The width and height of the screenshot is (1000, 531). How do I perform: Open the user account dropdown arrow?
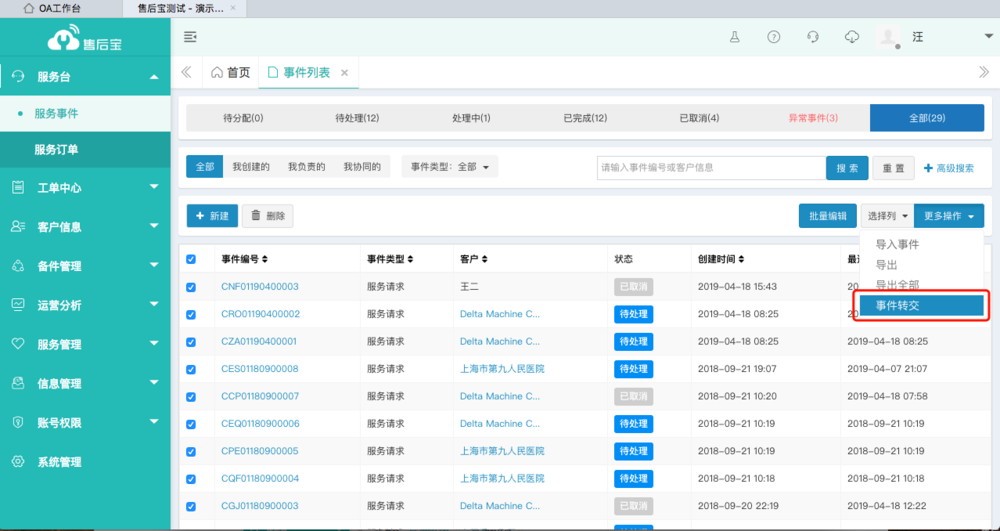pos(989,37)
